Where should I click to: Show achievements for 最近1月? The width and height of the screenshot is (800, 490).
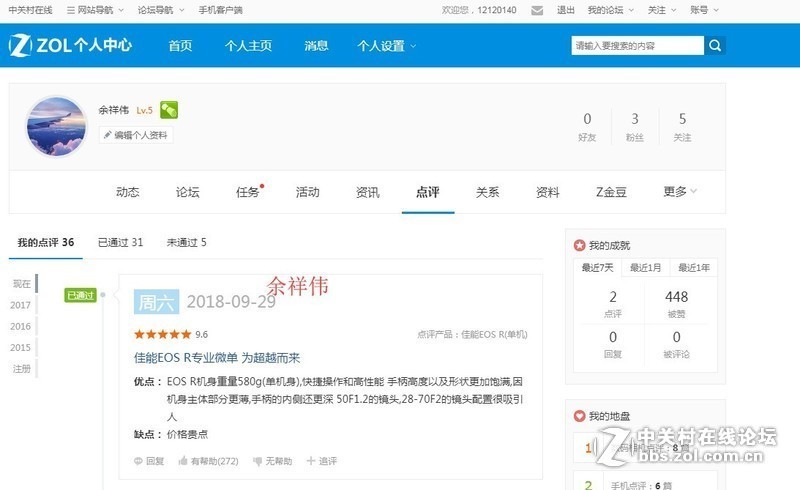click(x=644, y=268)
